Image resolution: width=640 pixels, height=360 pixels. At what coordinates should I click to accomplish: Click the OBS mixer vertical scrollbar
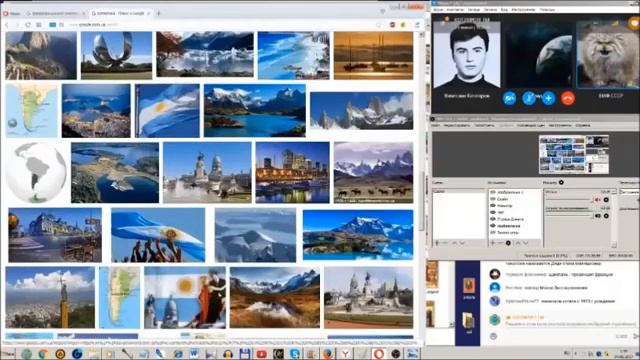click(614, 218)
